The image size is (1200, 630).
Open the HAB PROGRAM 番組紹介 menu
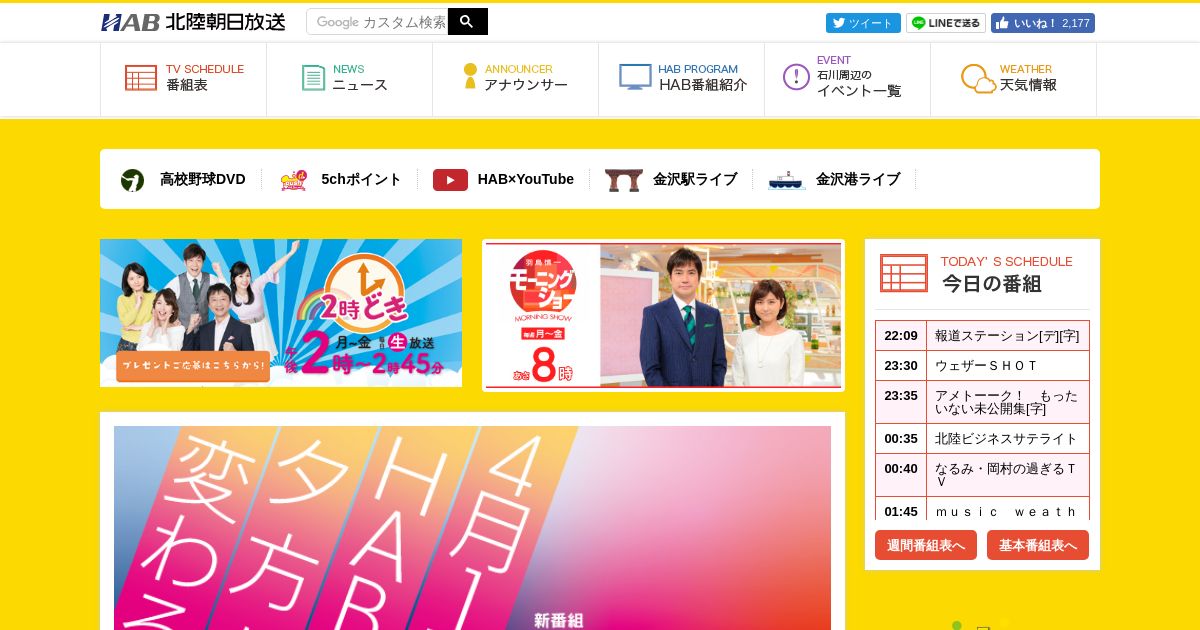tap(681, 79)
